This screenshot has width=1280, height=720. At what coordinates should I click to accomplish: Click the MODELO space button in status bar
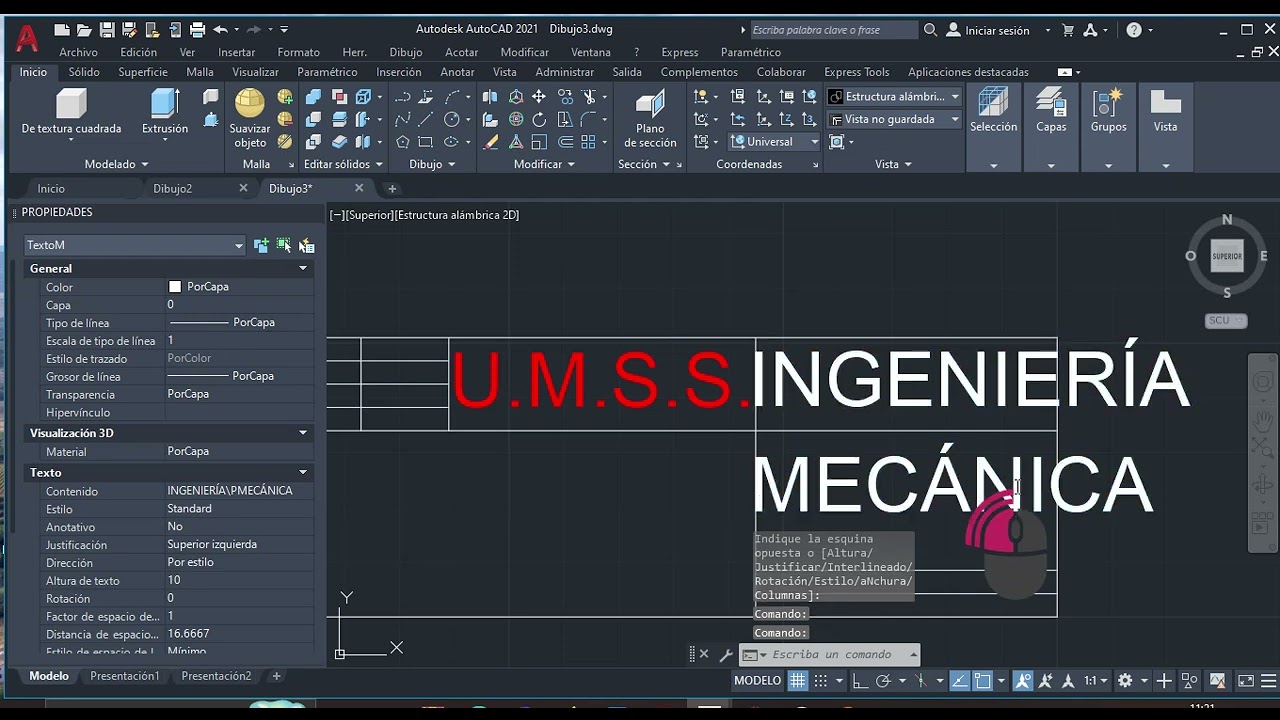pos(757,681)
